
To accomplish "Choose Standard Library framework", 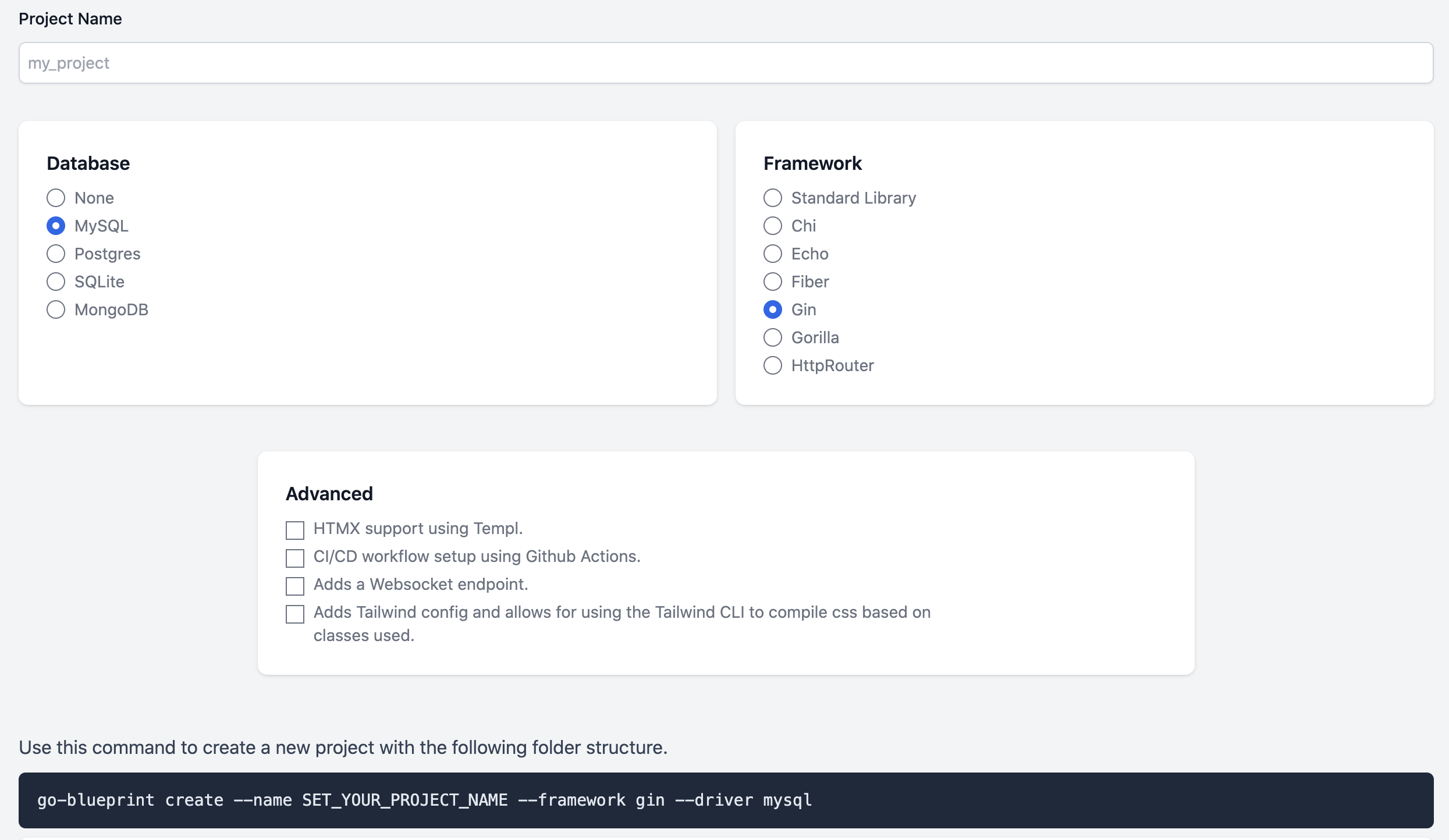I will 772,198.
